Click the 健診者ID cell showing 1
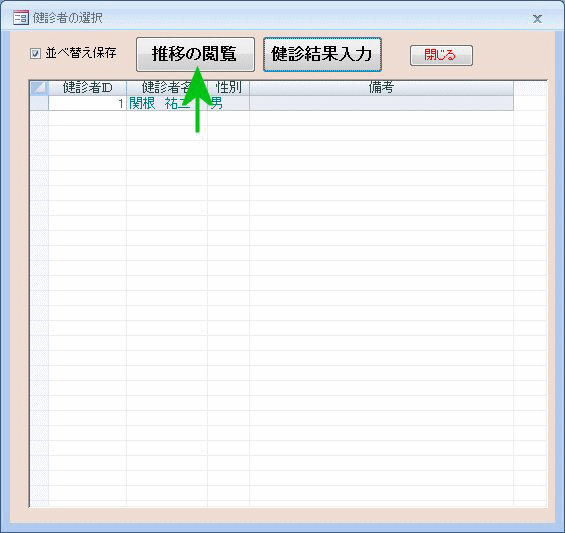This screenshot has height=533, width=565. point(88,103)
